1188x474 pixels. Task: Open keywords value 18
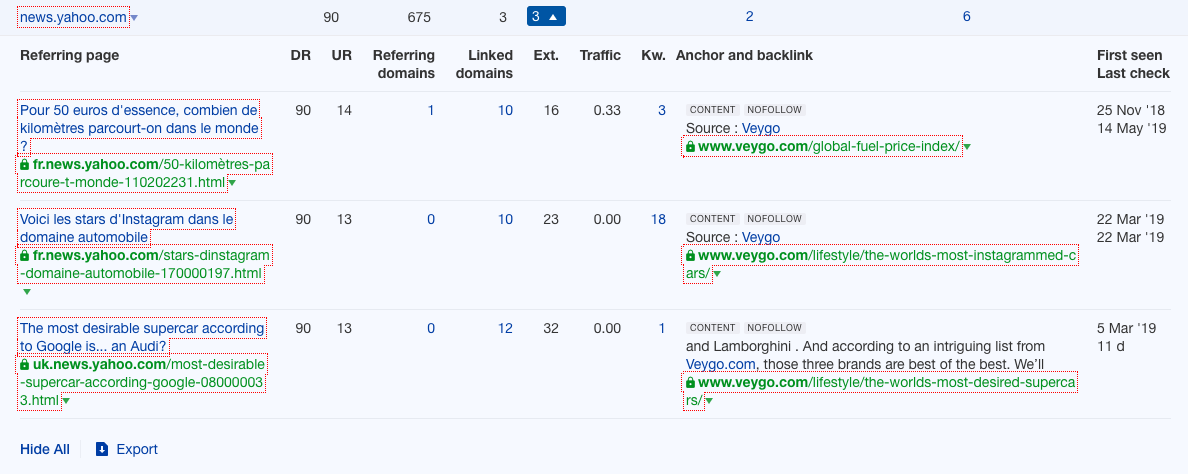pyautogui.click(x=658, y=220)
